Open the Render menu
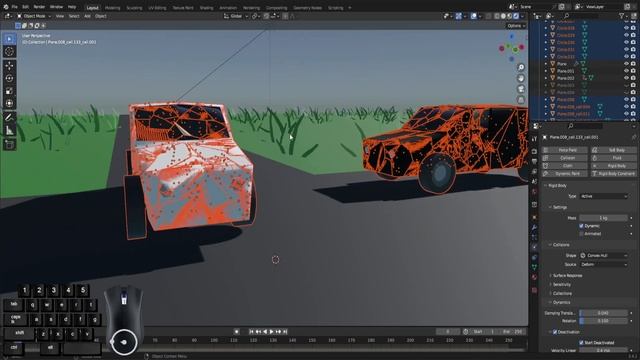Viewport: 640px width, 360px height. pos(39,7)
